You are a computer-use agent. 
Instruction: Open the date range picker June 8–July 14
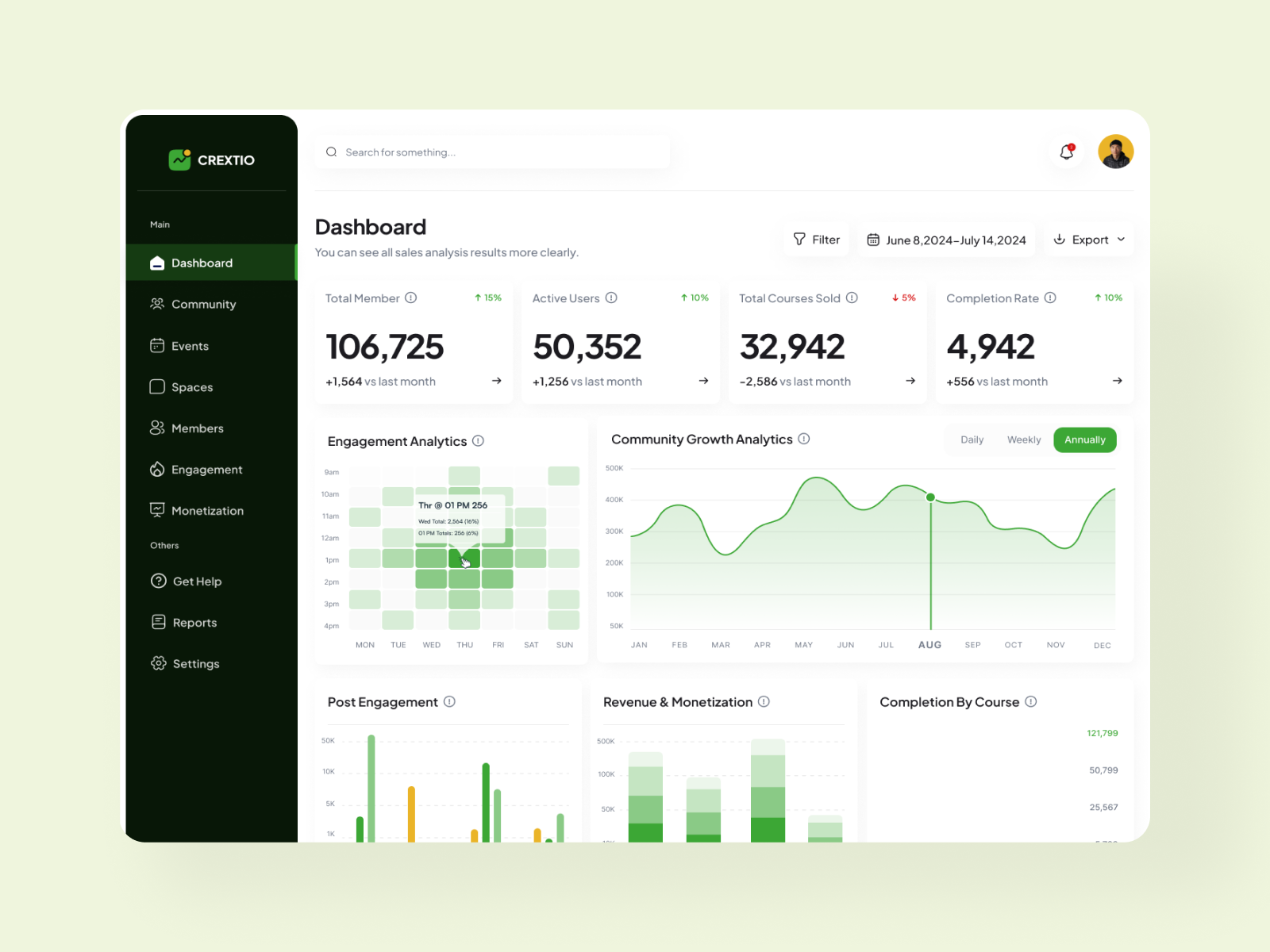(947, 239)
